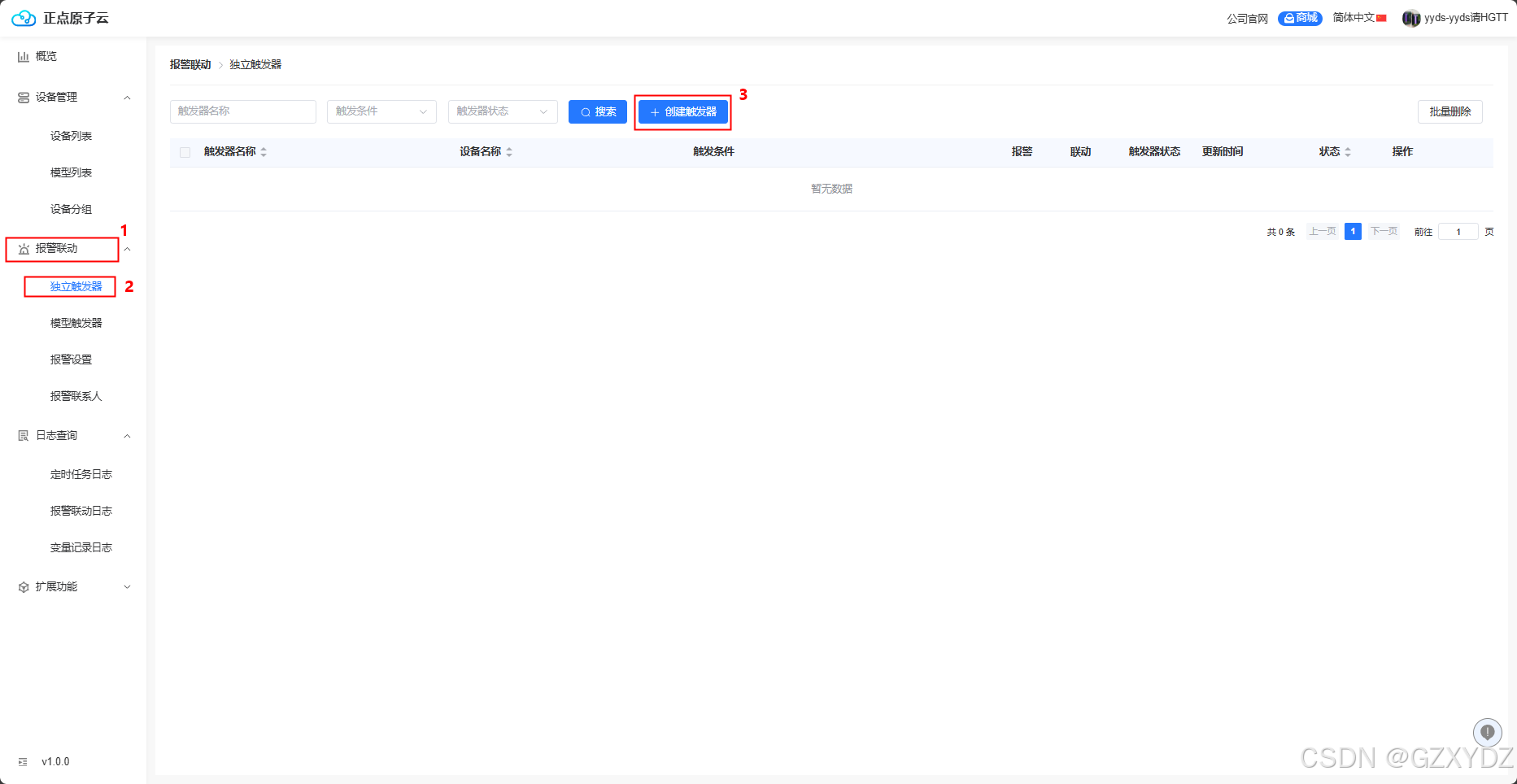
Task: Click the 触发条件 column header
Action: (x=713, y=152)
